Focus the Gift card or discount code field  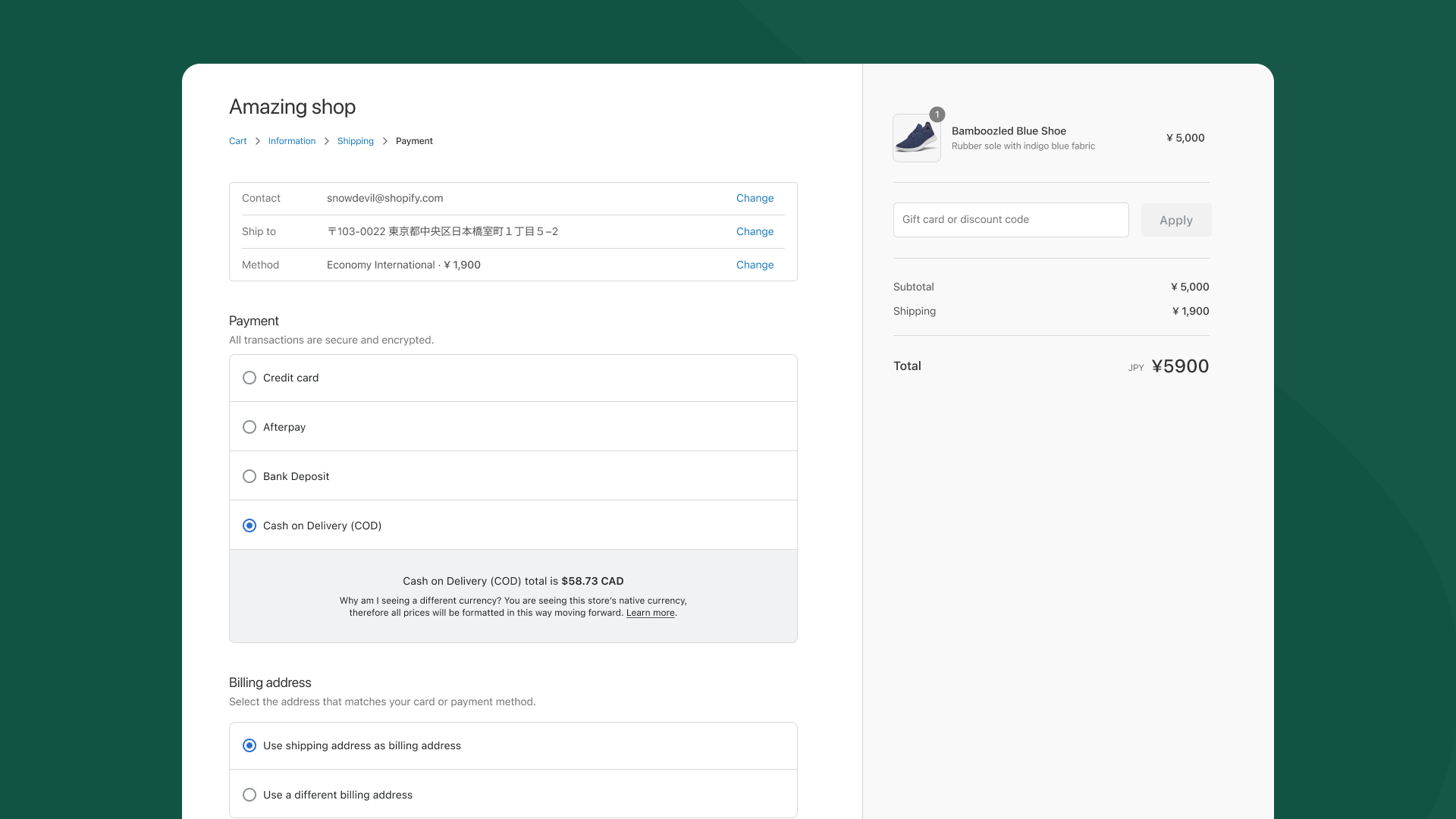click(x=1010, y=220)
